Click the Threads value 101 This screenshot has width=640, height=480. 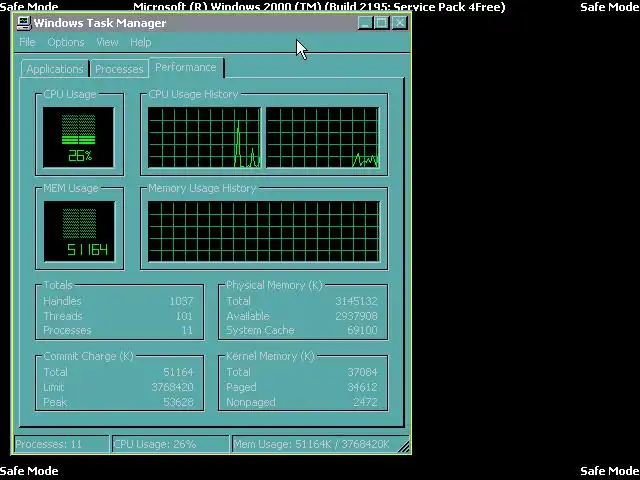click(x=184, y=316)
